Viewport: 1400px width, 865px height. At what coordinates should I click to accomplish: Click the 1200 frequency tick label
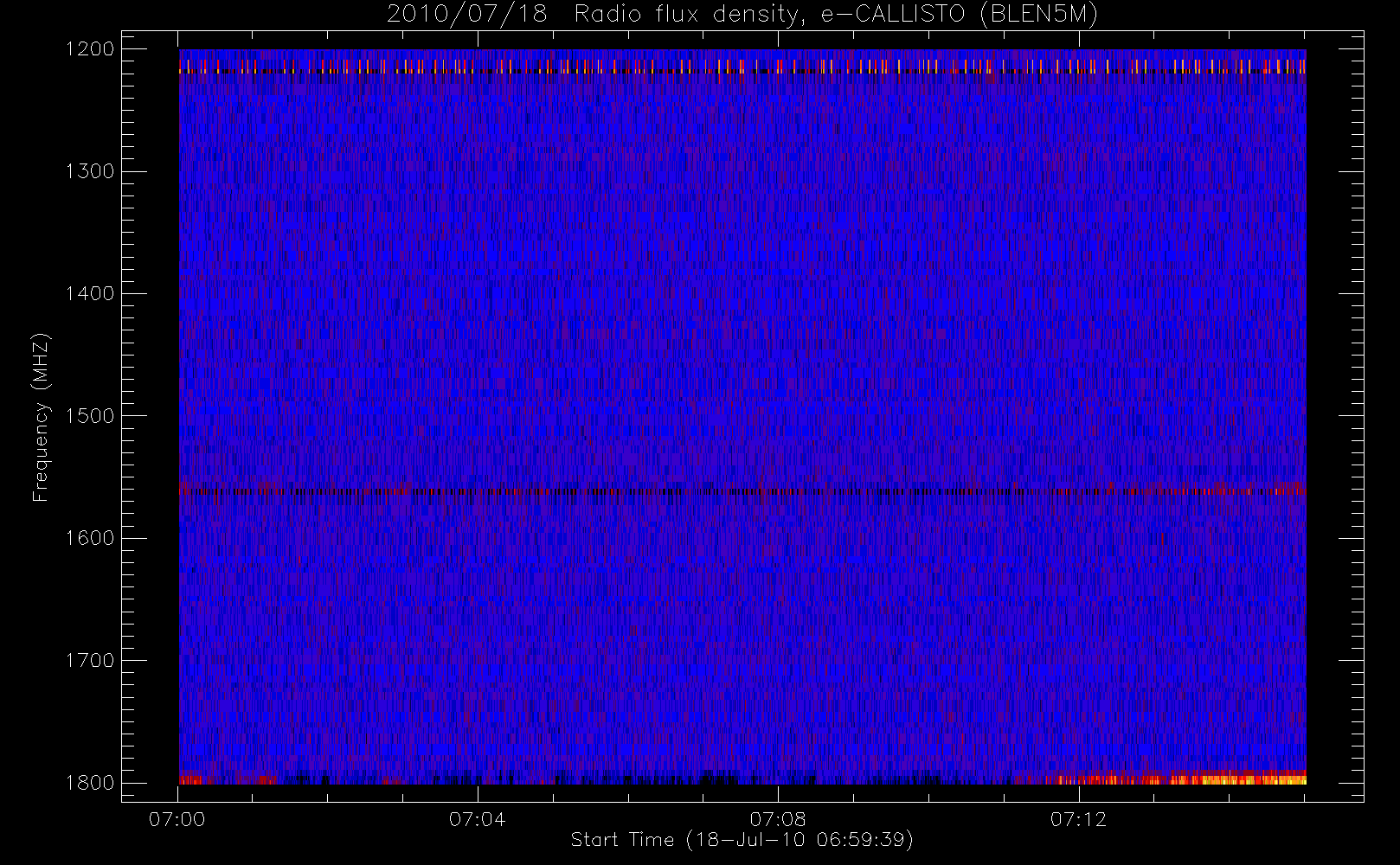point(90,49)
